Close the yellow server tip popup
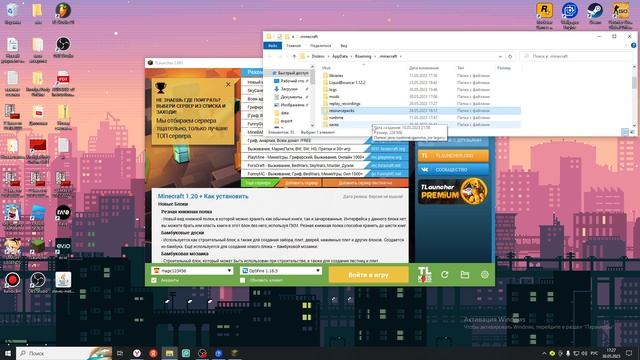Viewport: 640px width, 360px height. point(228,84)
